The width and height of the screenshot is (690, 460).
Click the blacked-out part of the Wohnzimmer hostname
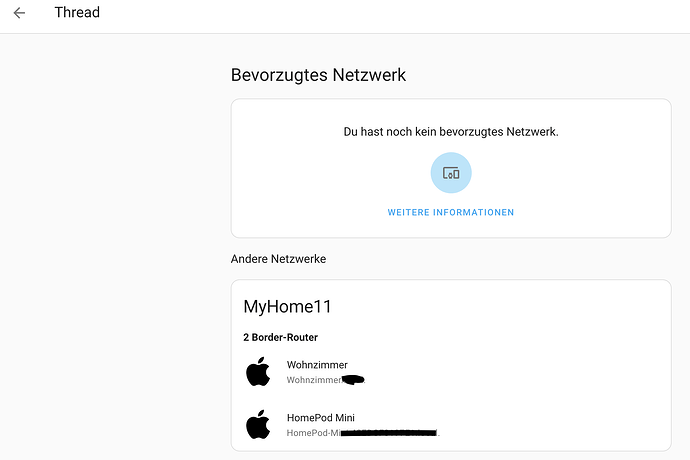(x=353, y=379)
